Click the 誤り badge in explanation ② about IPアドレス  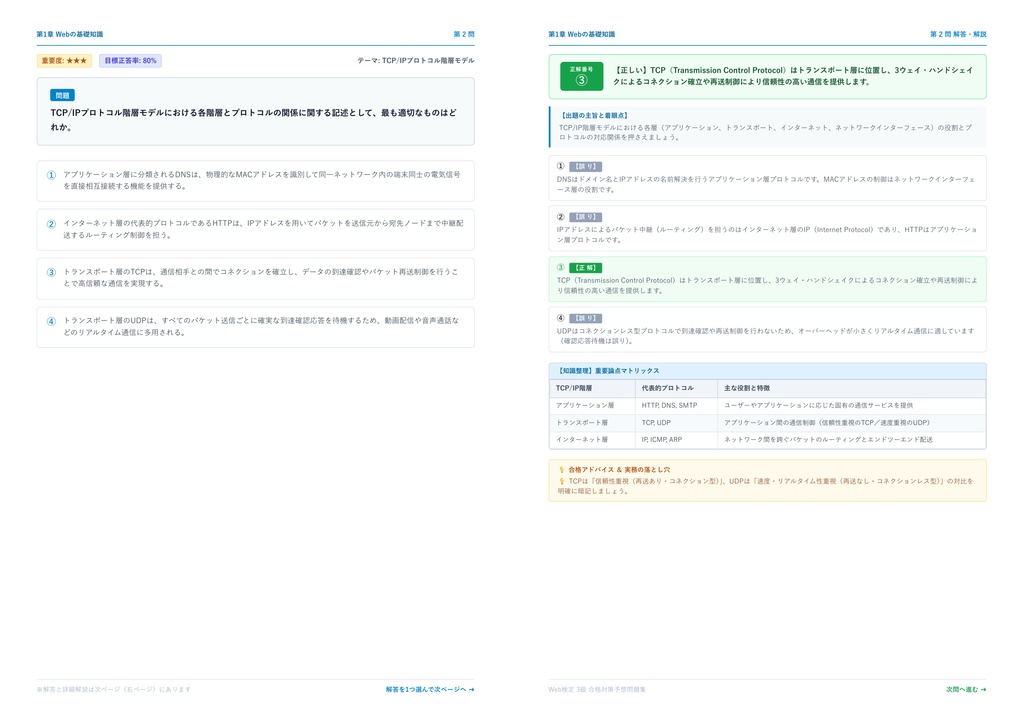585,217
